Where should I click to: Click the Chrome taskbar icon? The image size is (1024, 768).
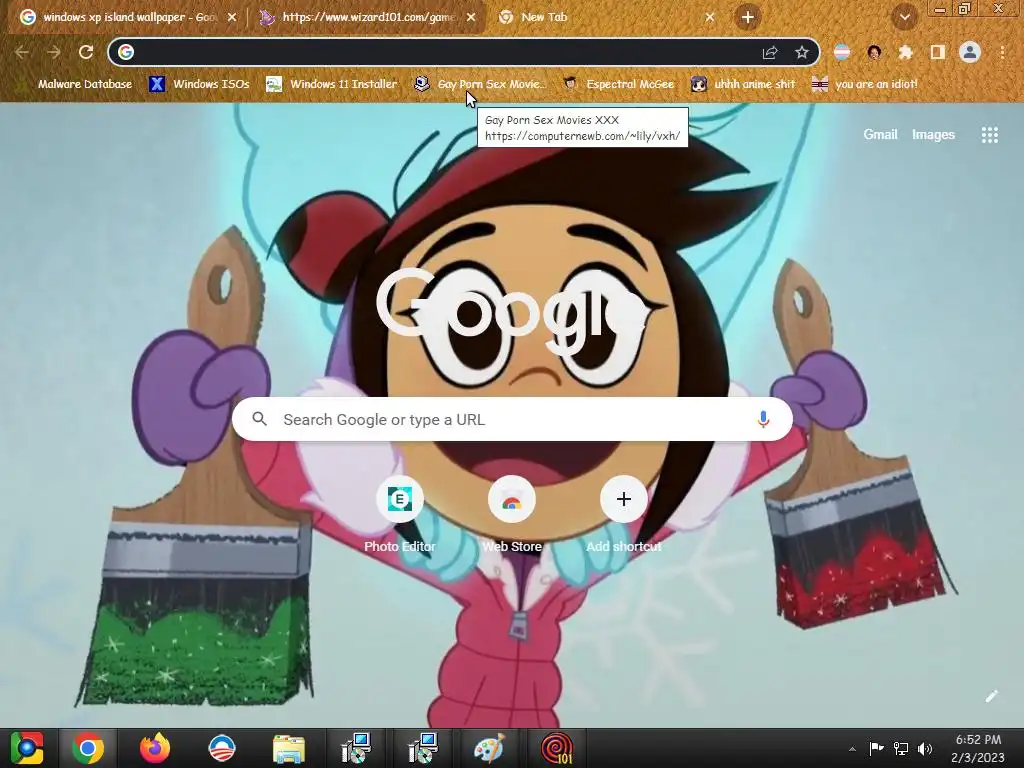88,748
